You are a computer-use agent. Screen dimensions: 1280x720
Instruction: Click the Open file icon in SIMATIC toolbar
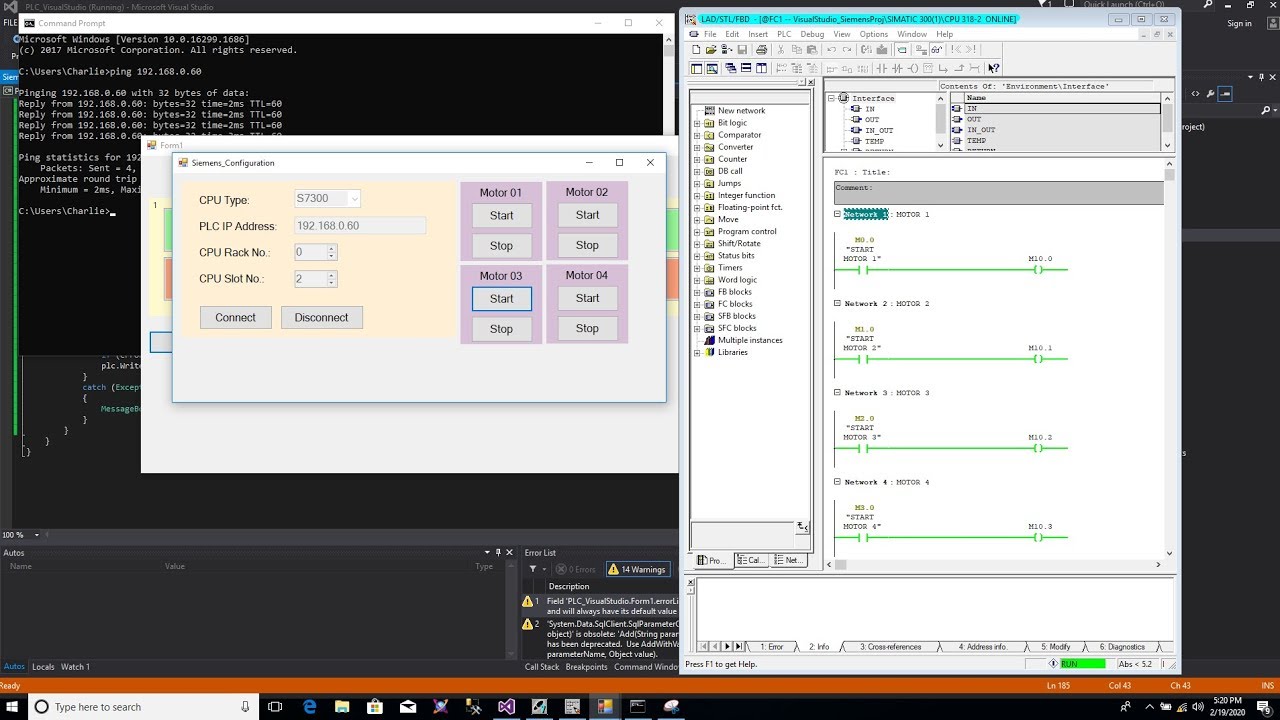[x=711, y=50]
